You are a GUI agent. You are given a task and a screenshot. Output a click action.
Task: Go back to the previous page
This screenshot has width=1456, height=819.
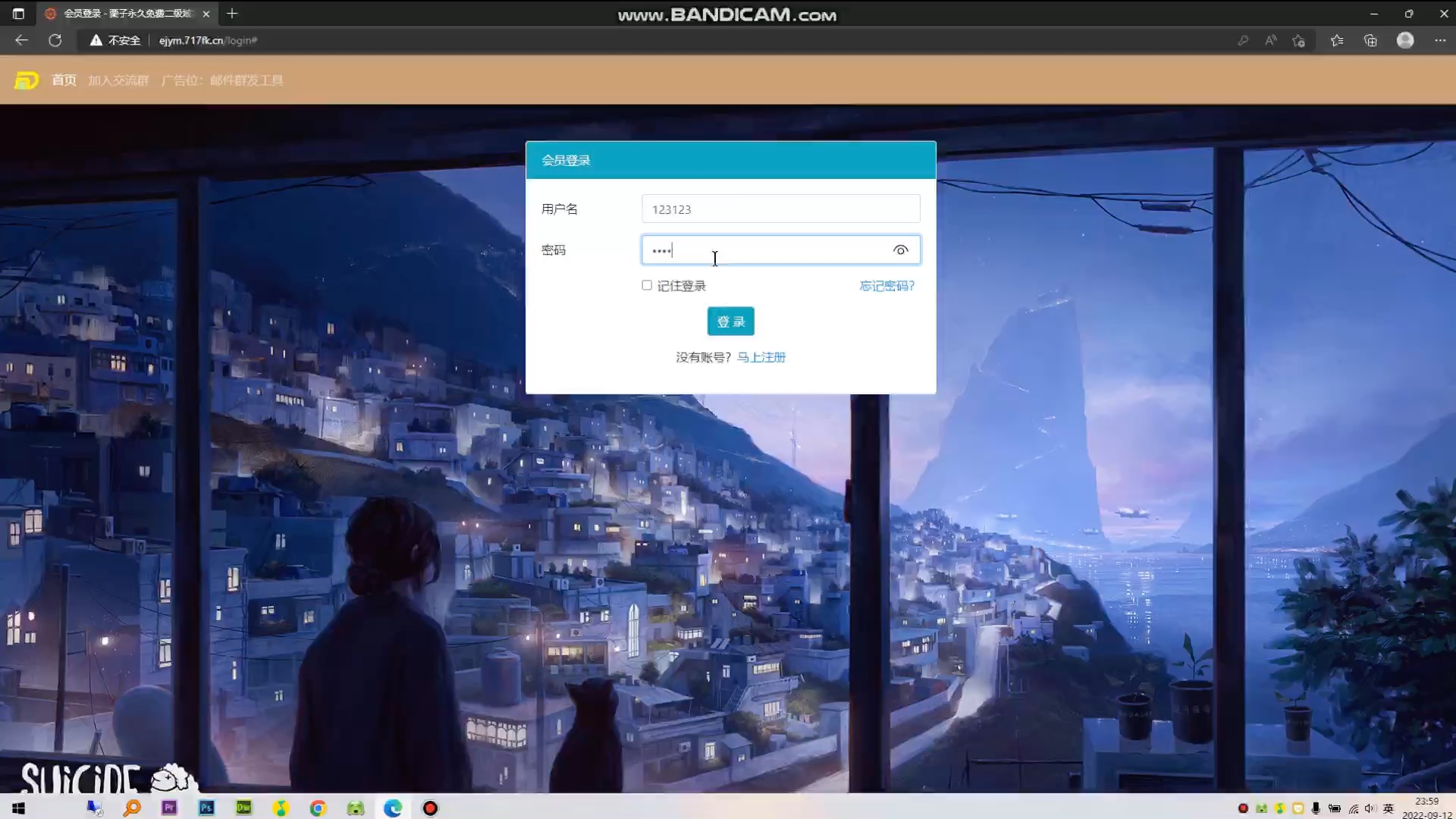(x=21, y=40)
